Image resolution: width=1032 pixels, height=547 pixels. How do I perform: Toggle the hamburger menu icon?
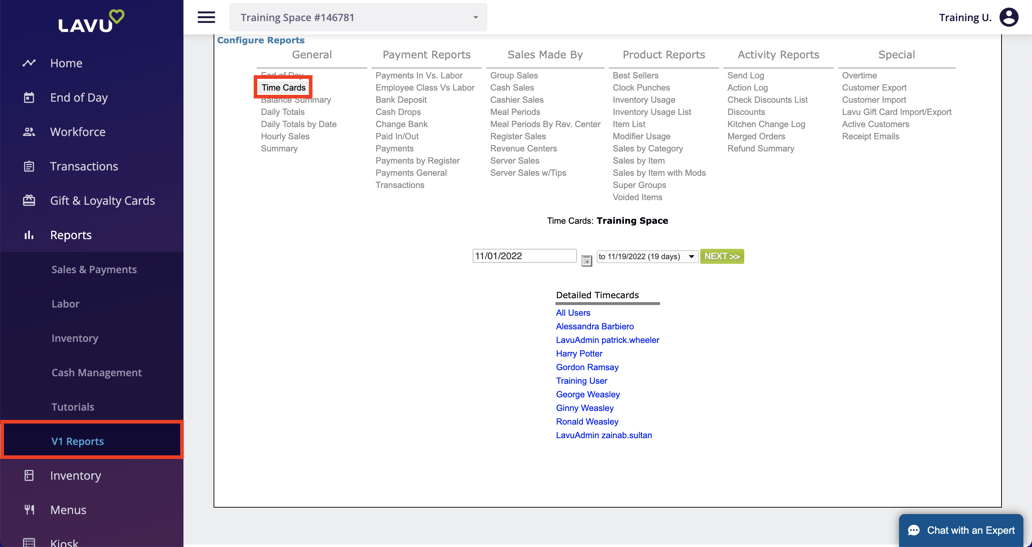click(206, 17)
